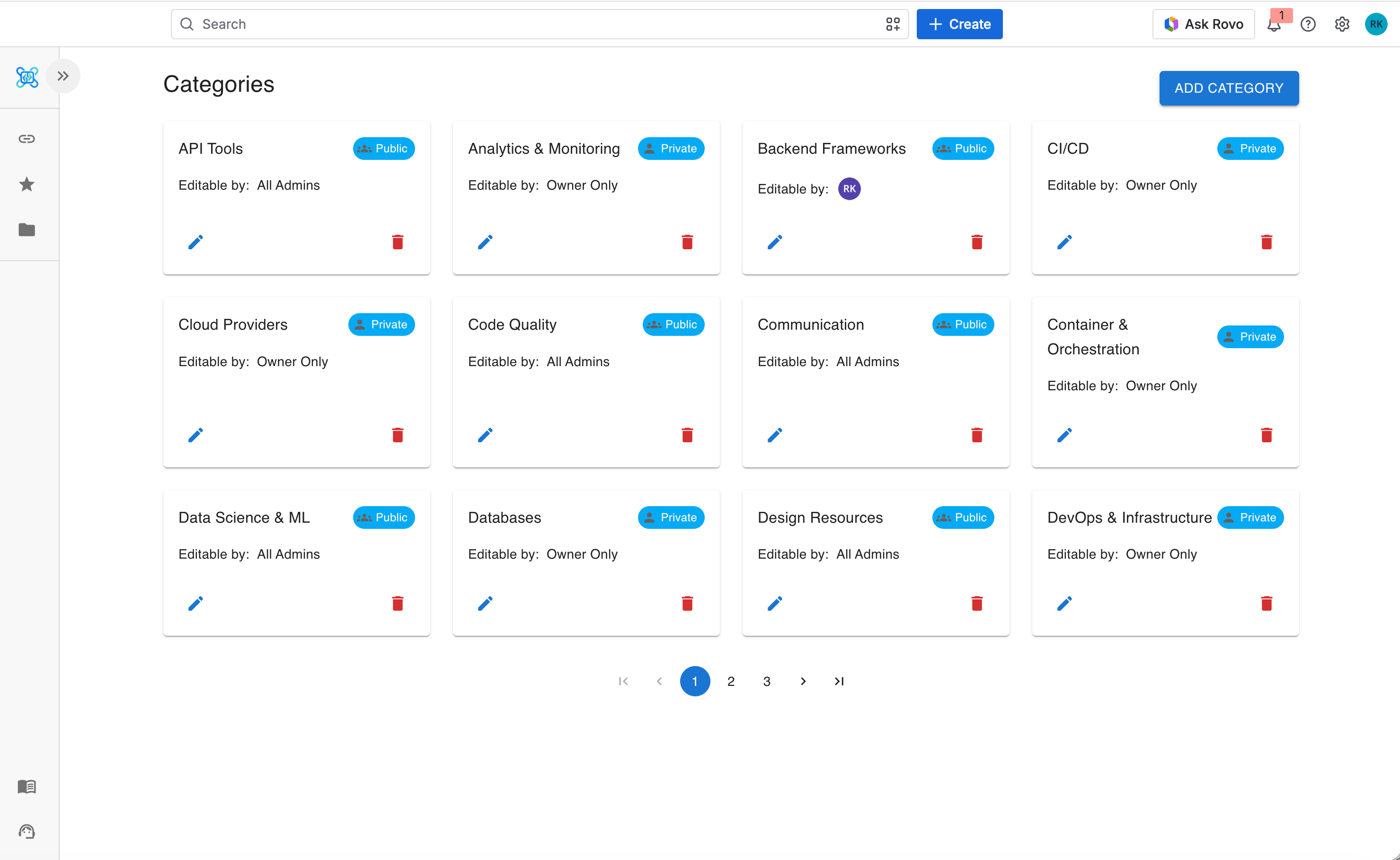Delete the Communication category

tap(977, 436)
